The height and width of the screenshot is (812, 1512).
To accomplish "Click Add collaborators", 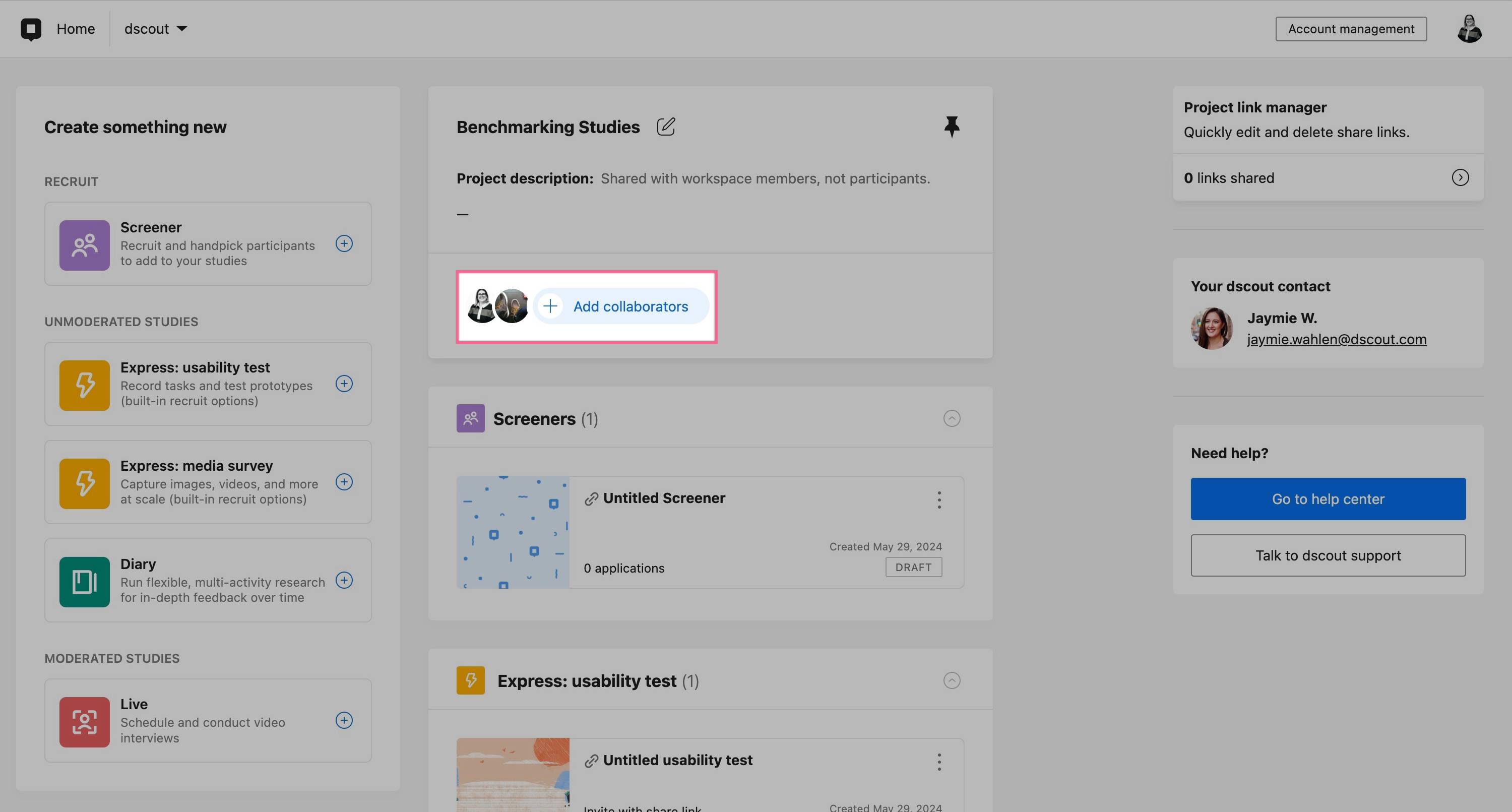I will pos(621,306).
